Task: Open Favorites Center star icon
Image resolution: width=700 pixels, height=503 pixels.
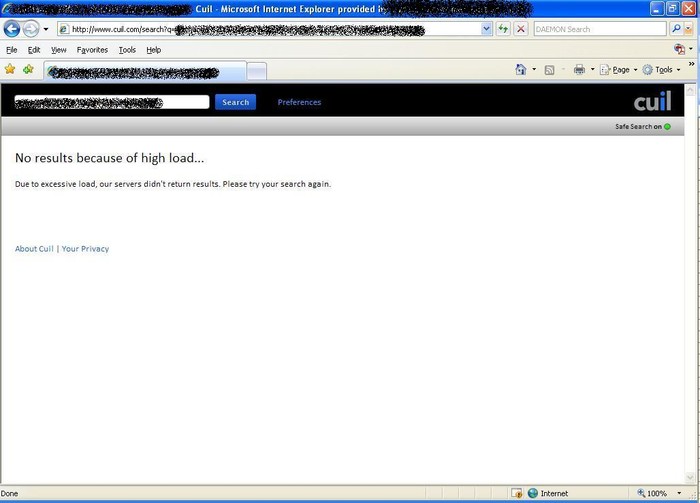Action: 10,70
